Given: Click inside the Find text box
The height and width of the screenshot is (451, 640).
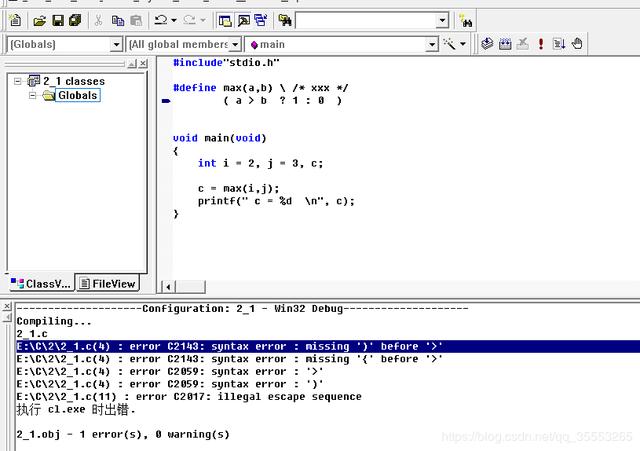Looking at the screenshot, I should [x=365, y=20].
